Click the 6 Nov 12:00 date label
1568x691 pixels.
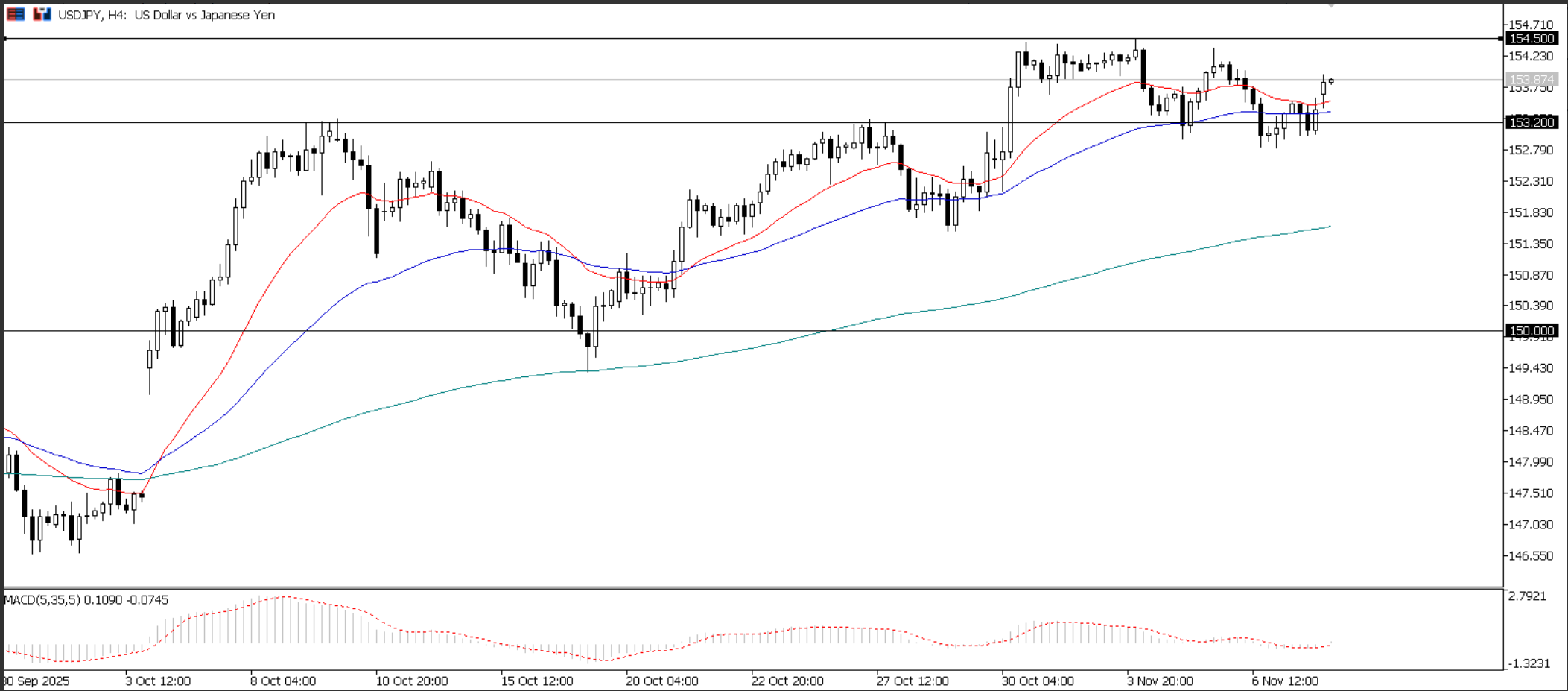pos(1285,681)
